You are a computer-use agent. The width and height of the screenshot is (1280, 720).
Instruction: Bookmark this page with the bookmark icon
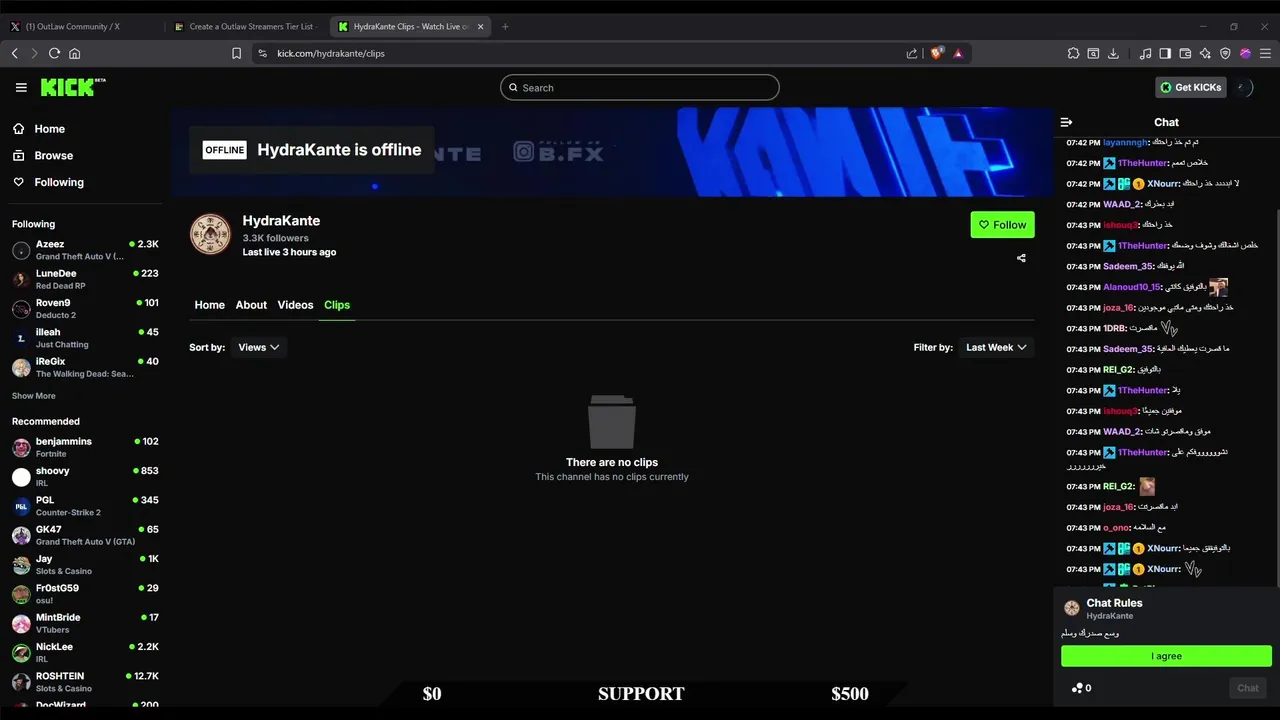click(236, 53)
